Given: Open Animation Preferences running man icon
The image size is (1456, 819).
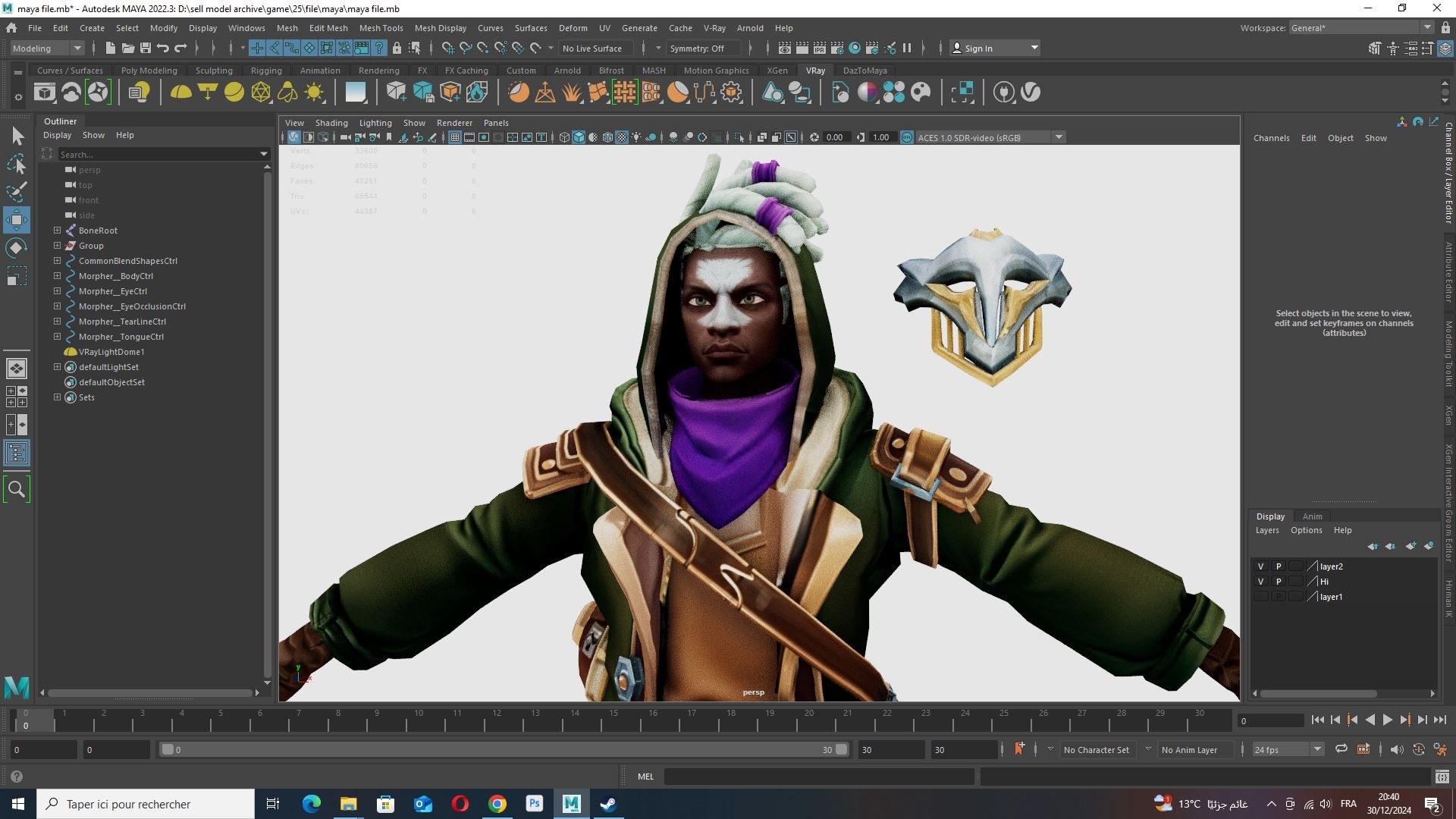Looking at the screenshot, I should (x=1440, y=749).
